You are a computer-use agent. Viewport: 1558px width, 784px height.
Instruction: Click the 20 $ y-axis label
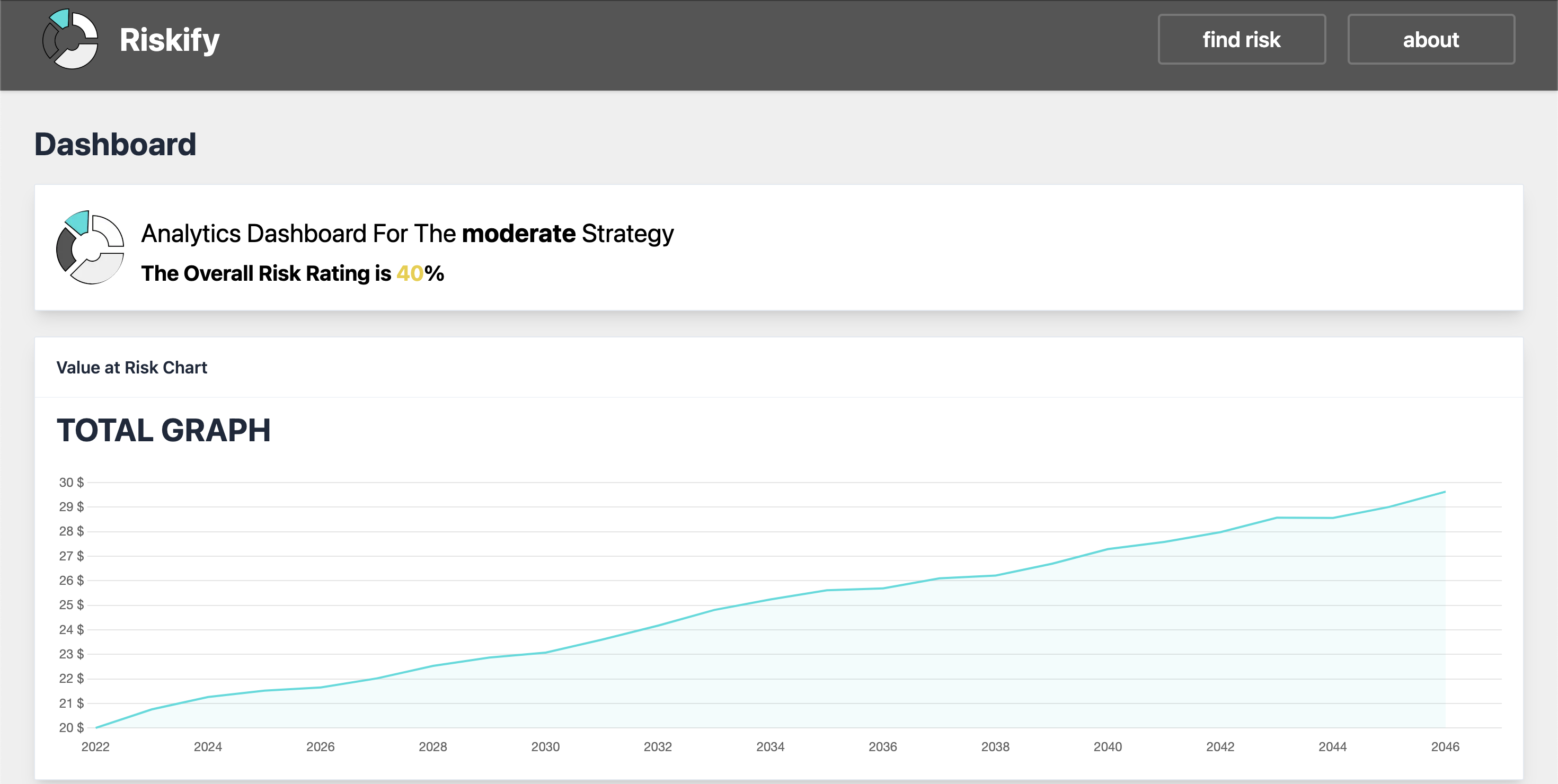pyautogui.click(x=71, y=728)
